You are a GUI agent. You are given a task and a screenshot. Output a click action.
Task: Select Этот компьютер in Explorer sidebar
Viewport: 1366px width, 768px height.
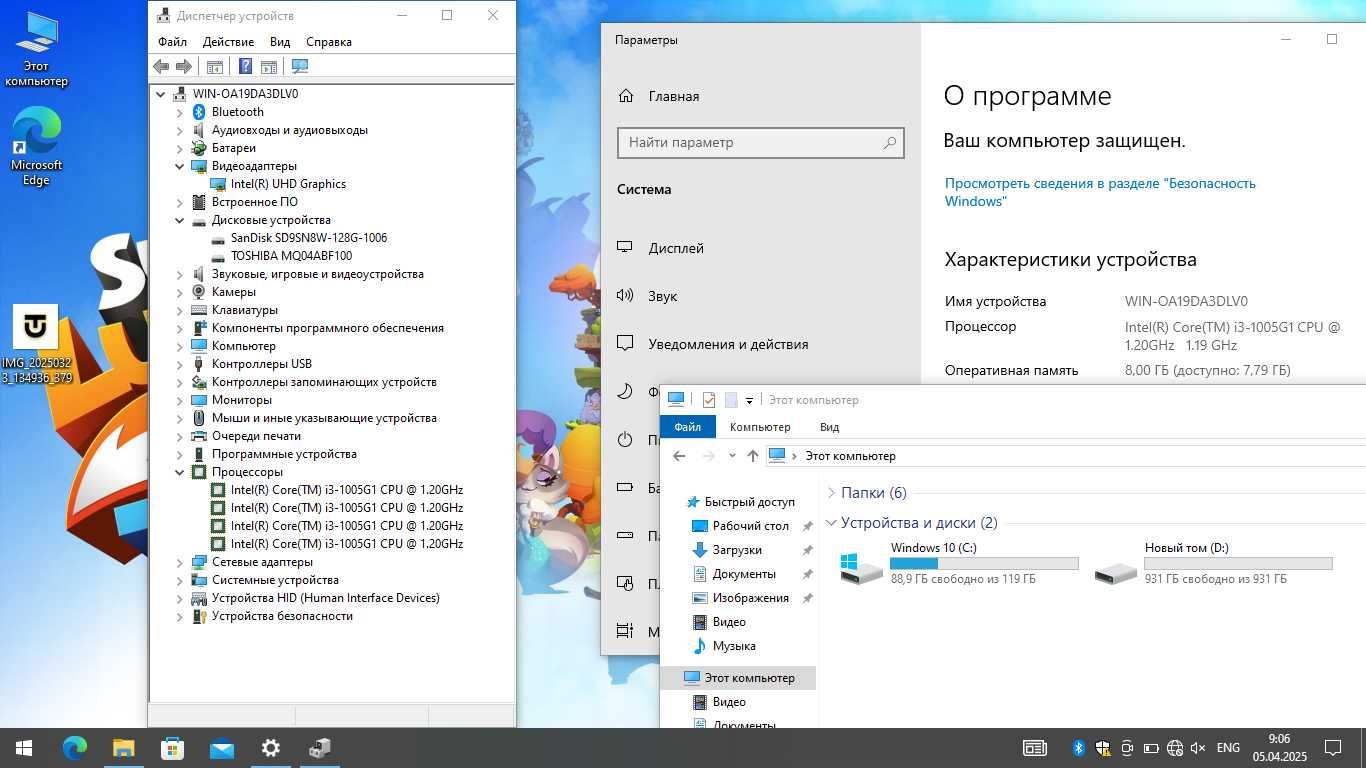click(738, 678)
